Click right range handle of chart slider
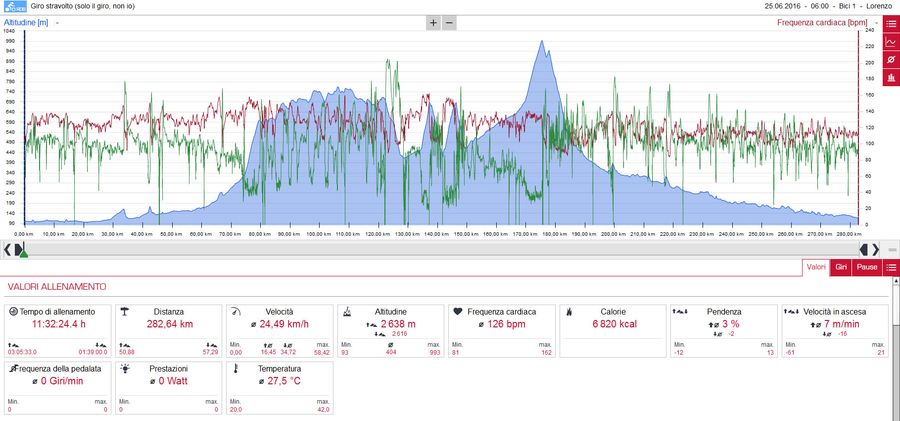Screen dimensions: 900x421 pyautogui.click(x=864, y=249)
